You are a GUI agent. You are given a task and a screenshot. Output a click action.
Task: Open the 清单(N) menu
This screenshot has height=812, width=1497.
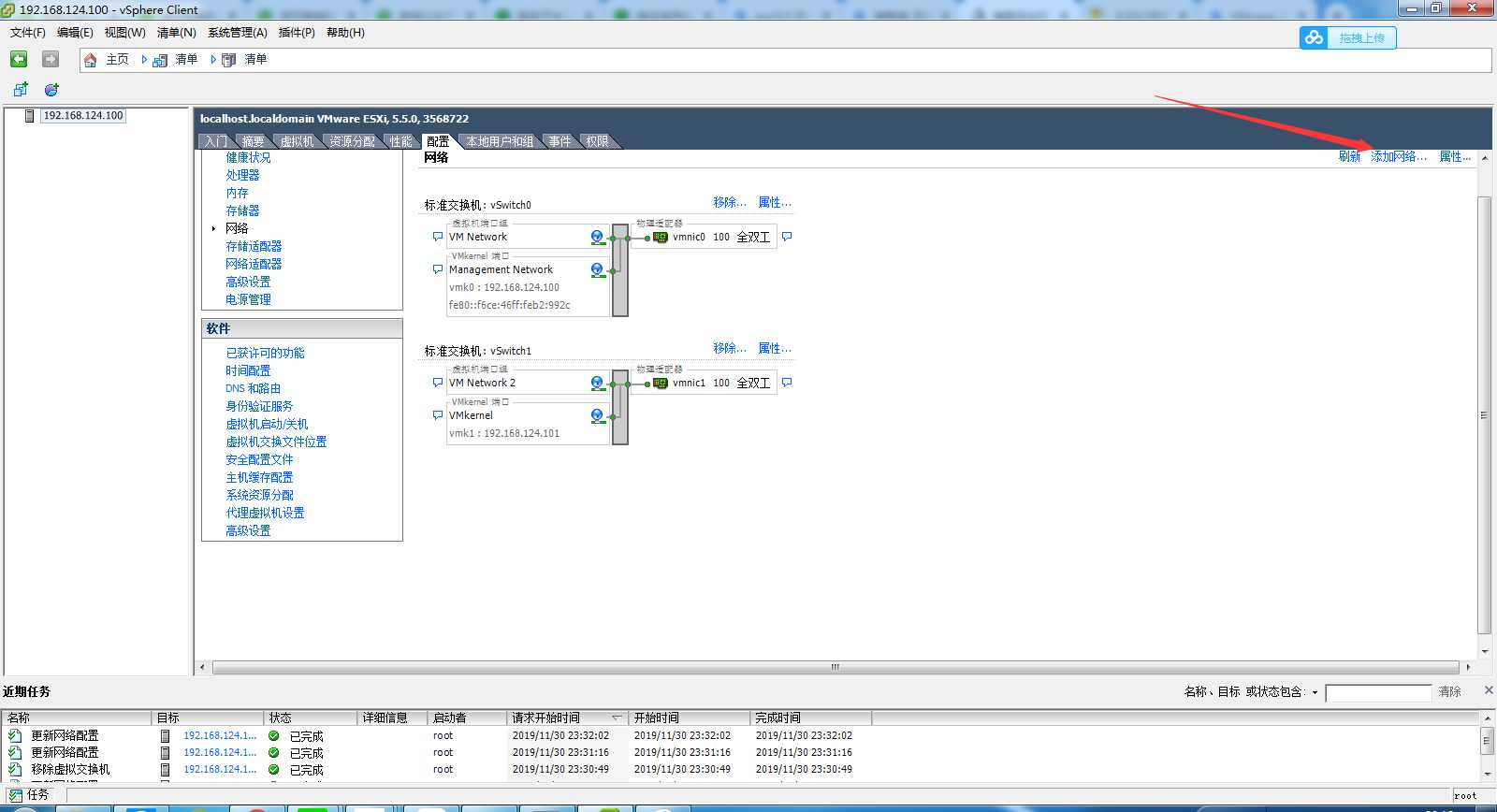[176, 33]
